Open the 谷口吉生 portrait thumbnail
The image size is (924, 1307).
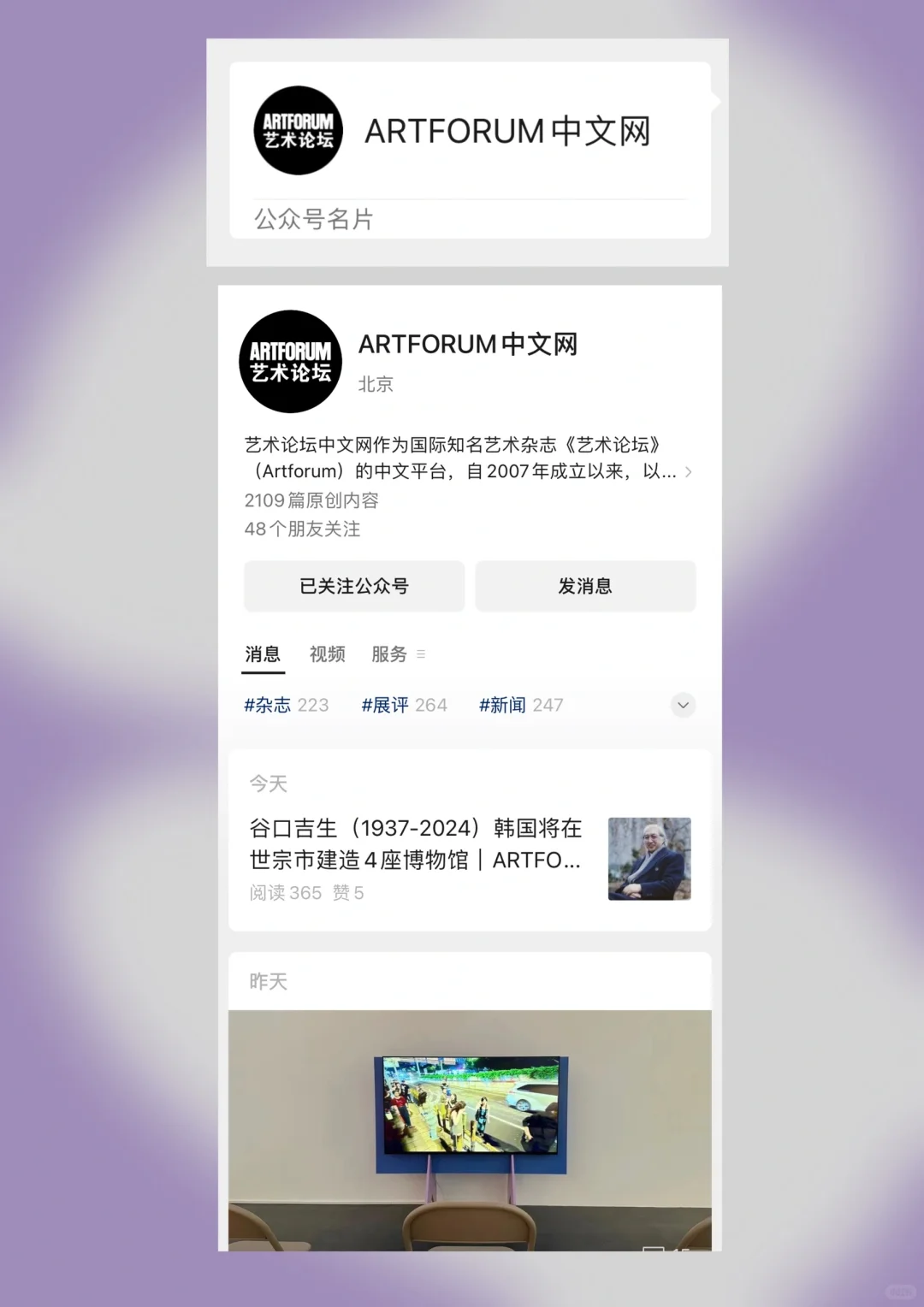[649, 859]
